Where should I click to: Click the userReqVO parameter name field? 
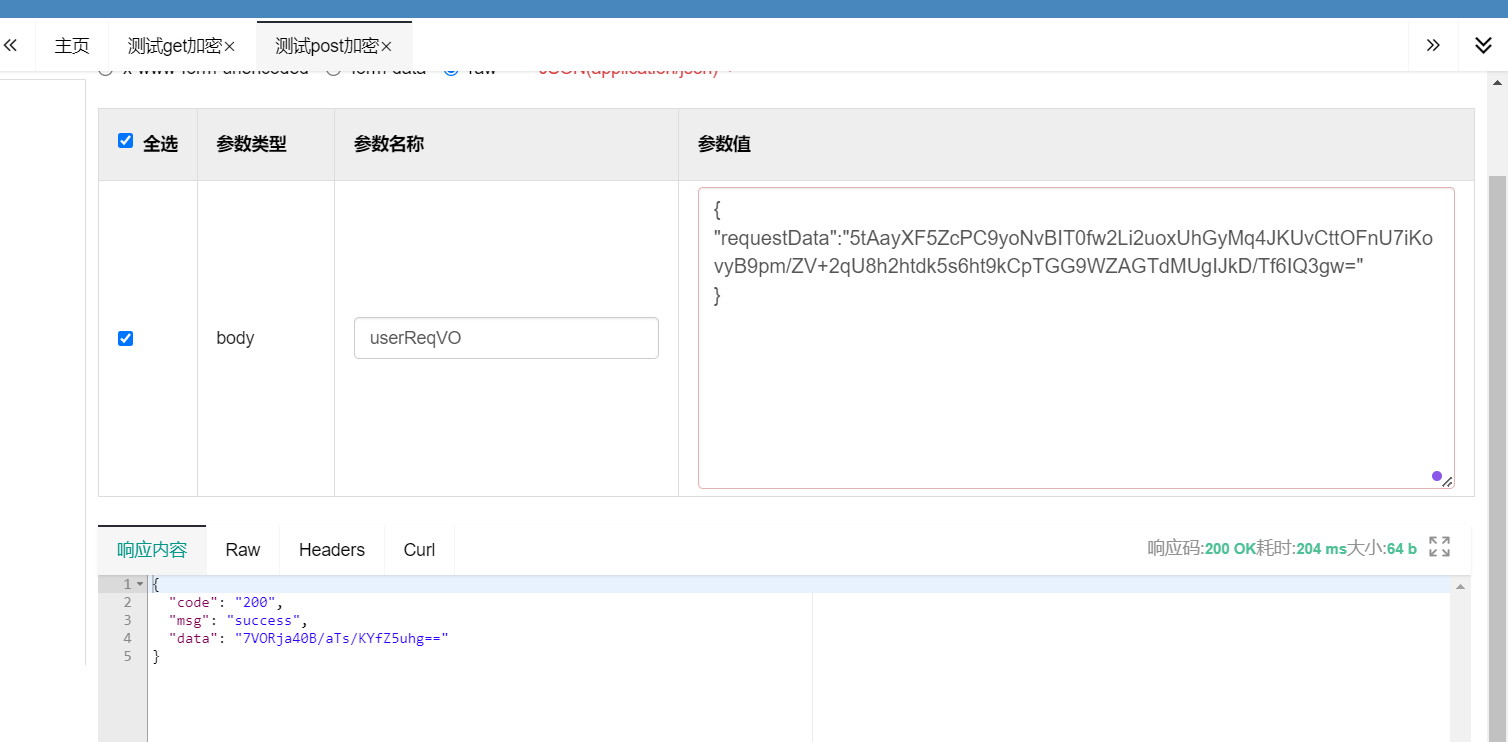coord(506,338)
